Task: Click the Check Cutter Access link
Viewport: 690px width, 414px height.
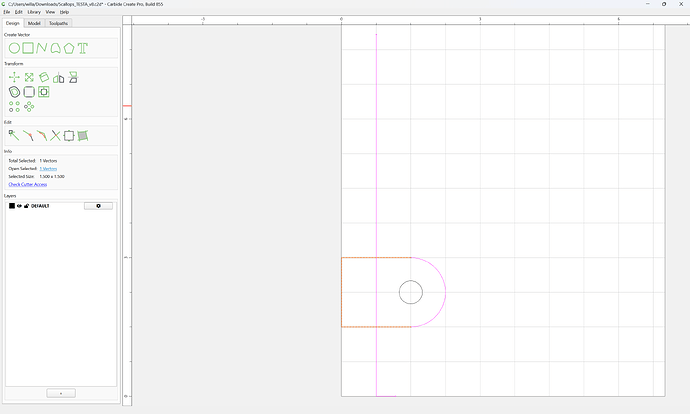Action: [x=28, y=184]
